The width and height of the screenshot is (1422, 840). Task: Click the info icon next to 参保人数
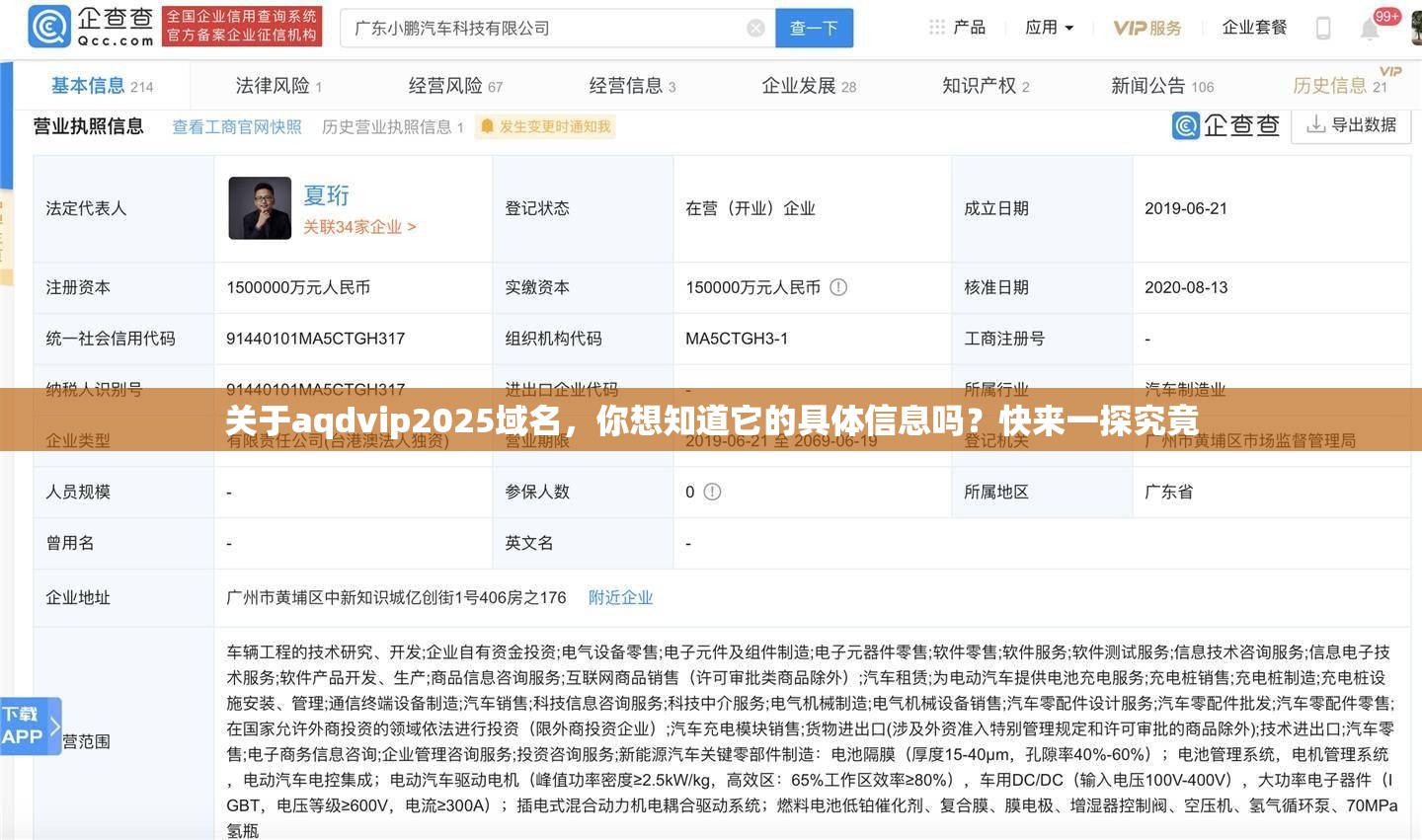click(x=712, y=492)
